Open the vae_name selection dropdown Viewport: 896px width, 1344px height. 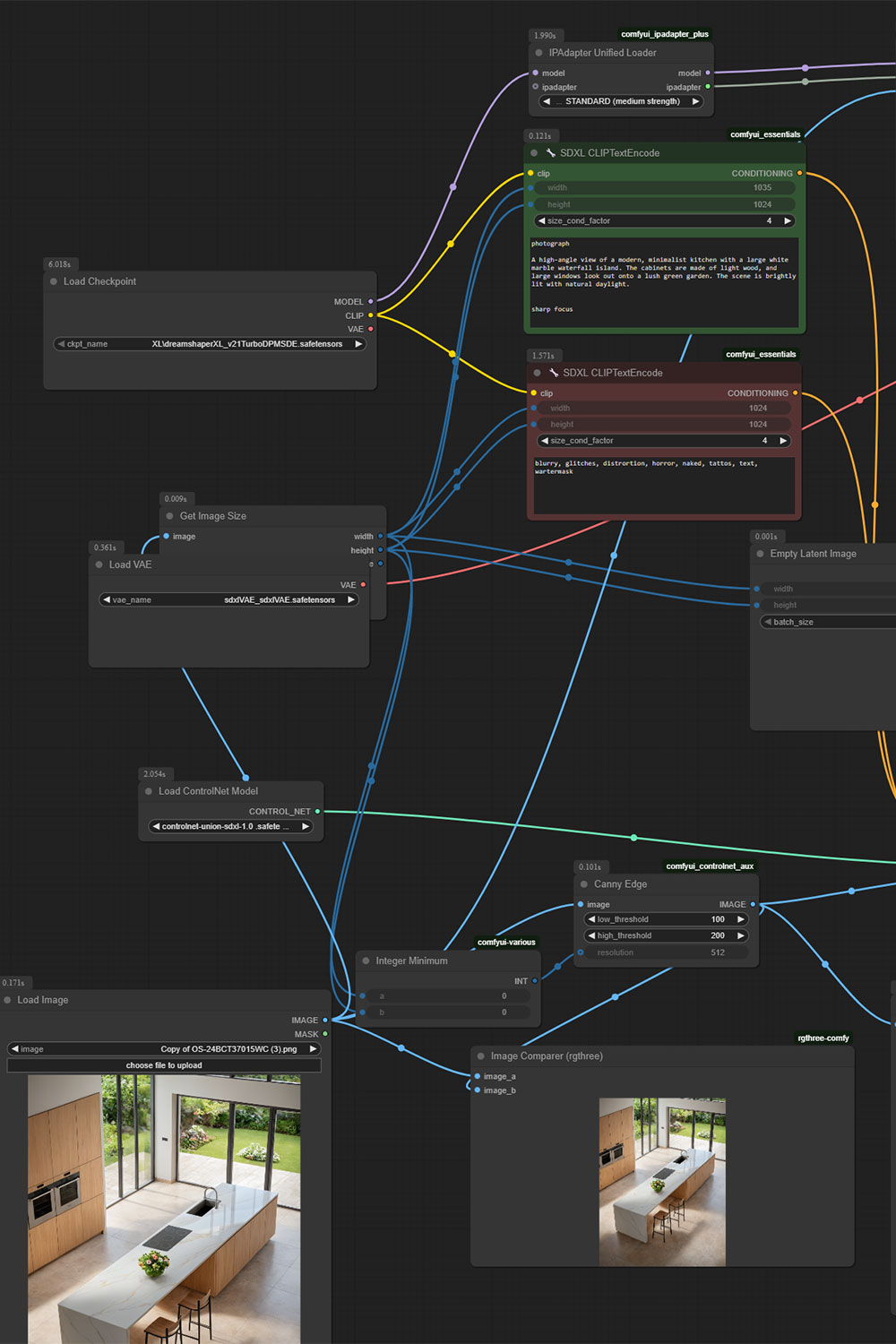[x=228, y=600]
